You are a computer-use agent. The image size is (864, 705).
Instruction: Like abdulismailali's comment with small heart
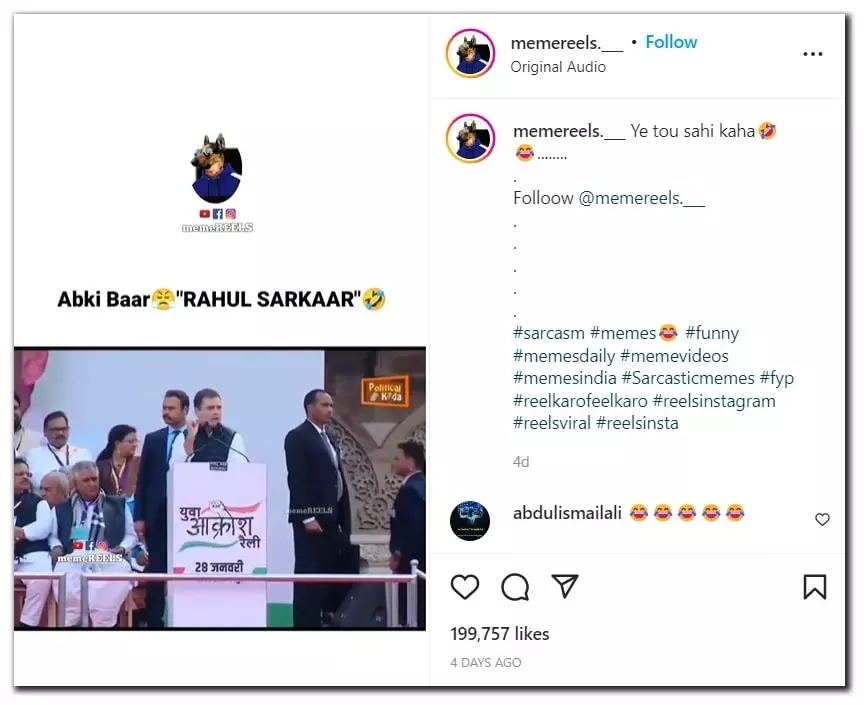(822, 519)
